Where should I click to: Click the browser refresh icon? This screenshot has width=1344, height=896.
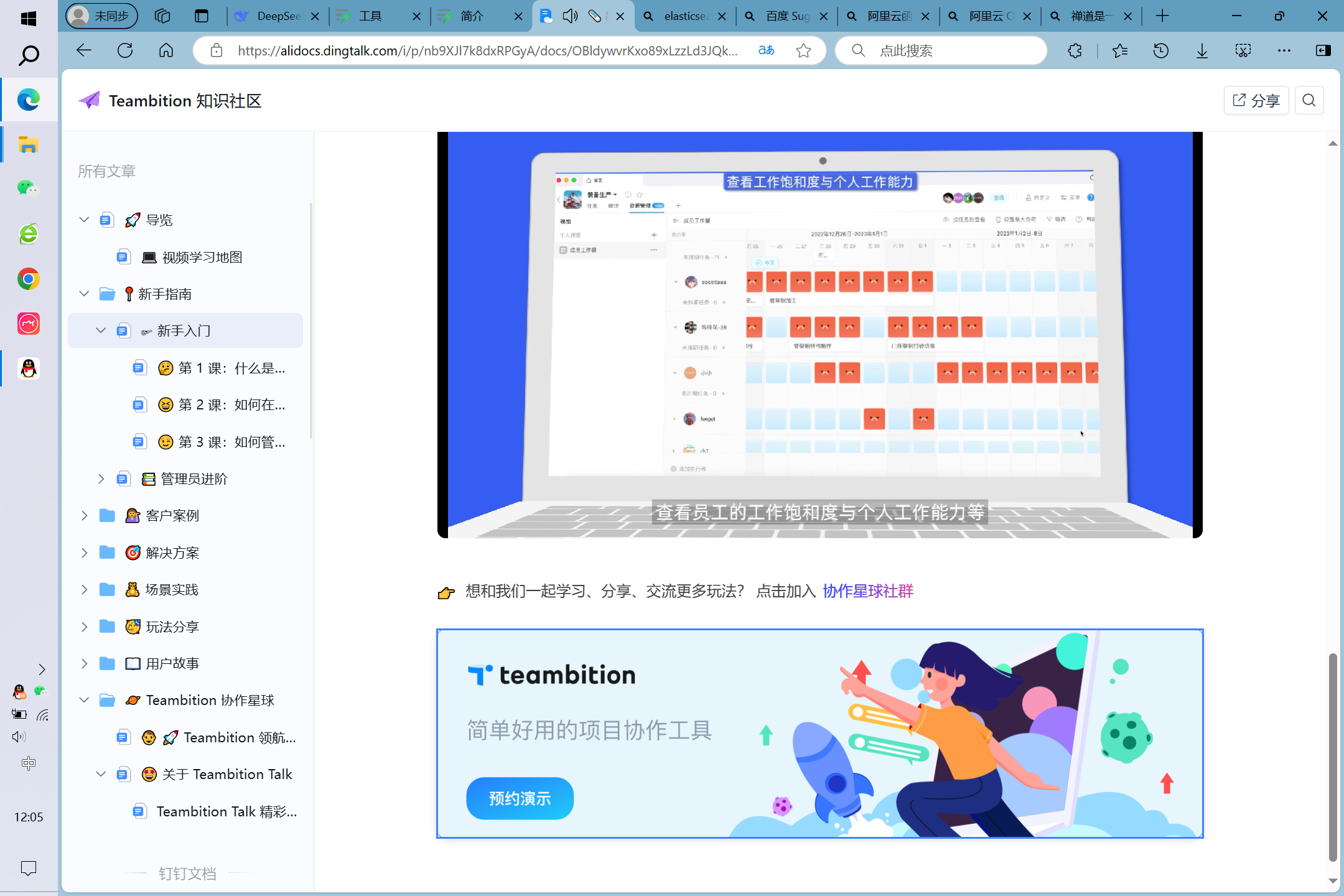click(x=125, y=50)
